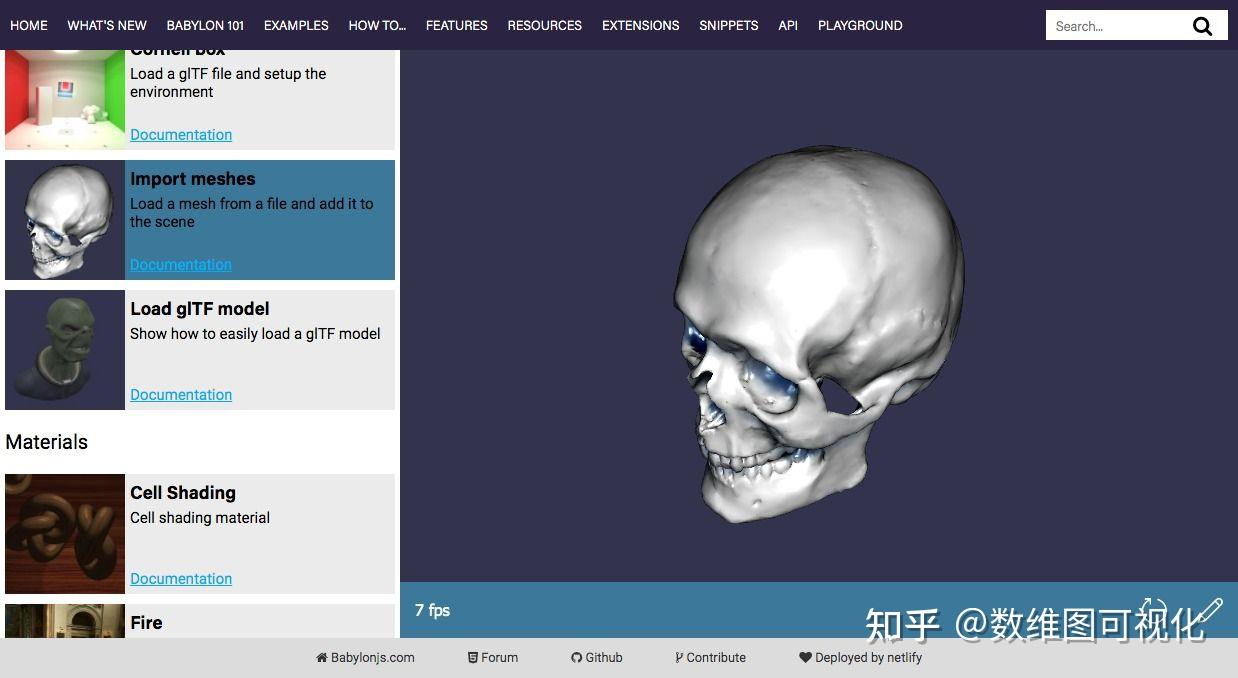Screen dimensions: 1238x678
Task: Select the API navigation item
Action: pyautogui.click(x=787, y=25)
